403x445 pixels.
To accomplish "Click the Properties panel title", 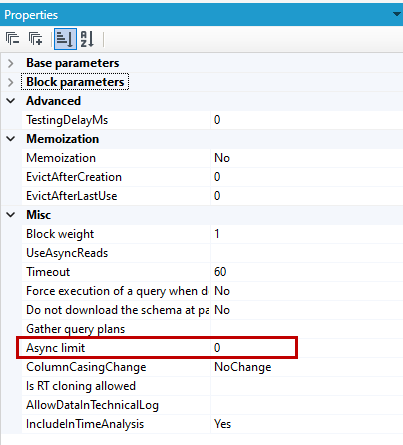I will click(31, 15).
